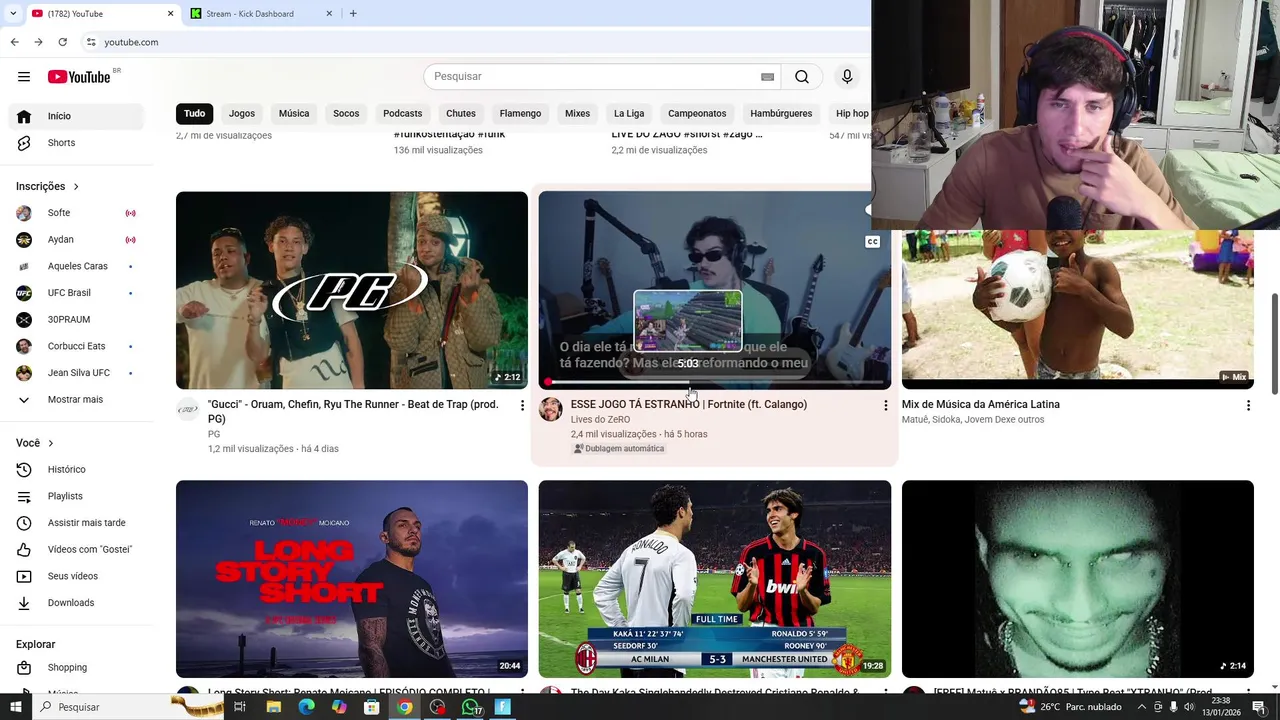This screenshot has width=1280, height=720.
Task: Click the Dublagem automática badge
Action: pos(619,449)
